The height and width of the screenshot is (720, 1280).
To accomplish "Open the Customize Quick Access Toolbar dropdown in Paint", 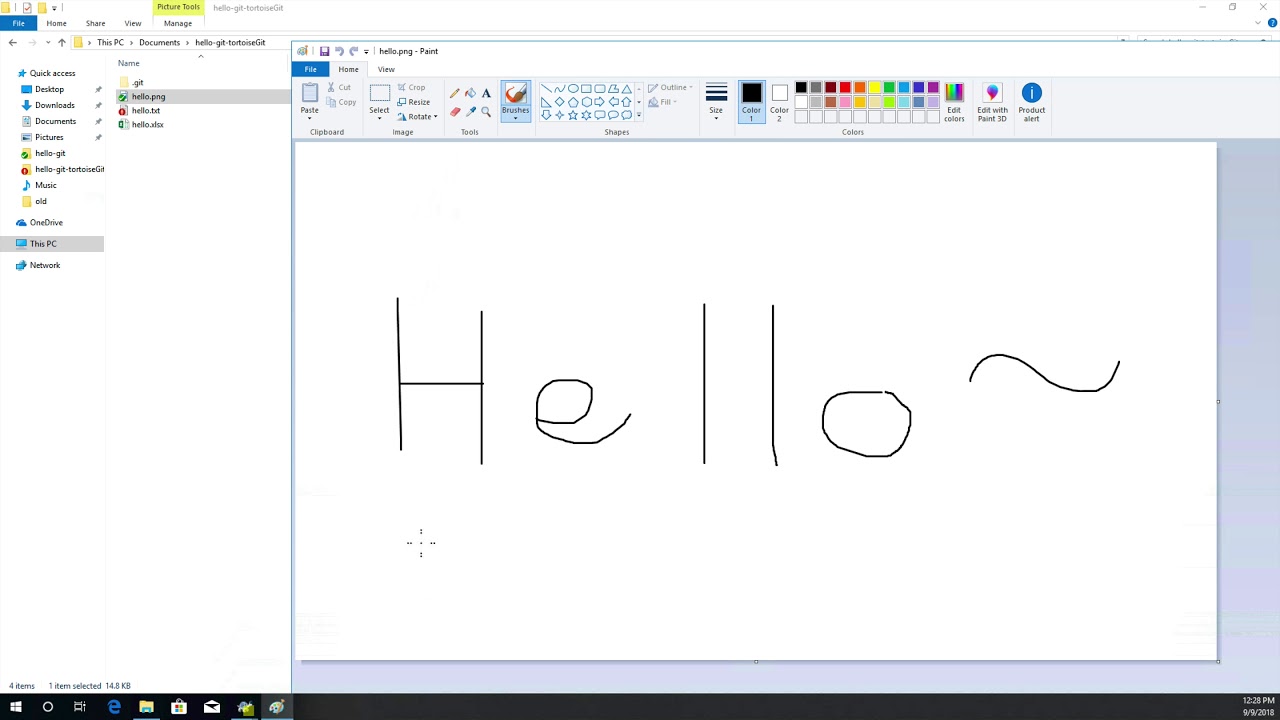I will point(366,51).
